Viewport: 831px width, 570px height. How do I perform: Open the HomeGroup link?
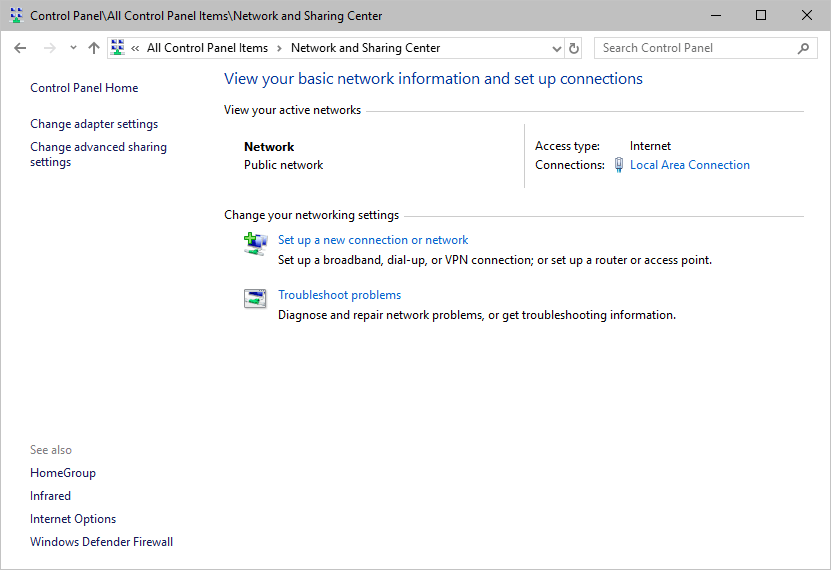(x=63, y=473)
